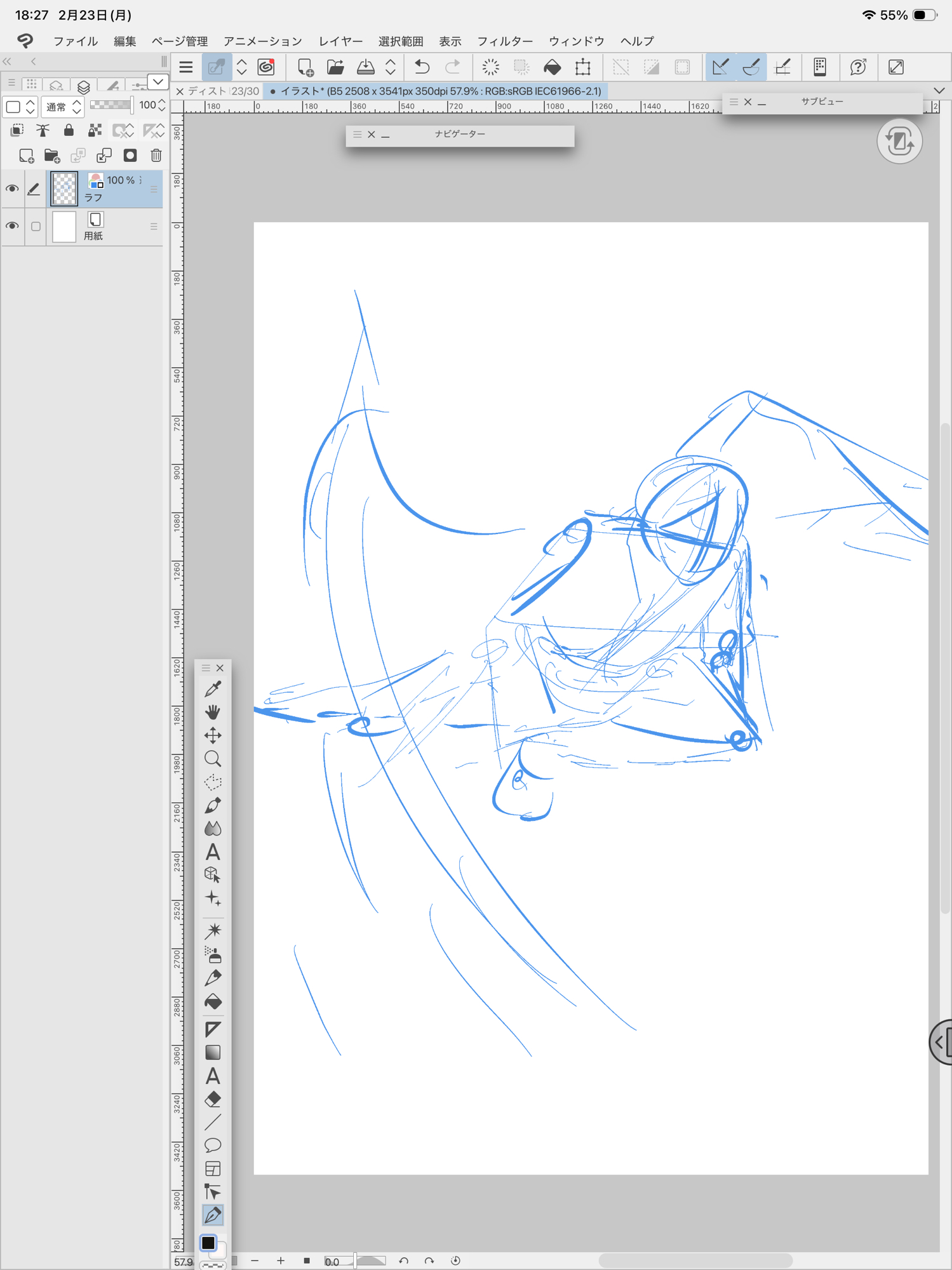The height and width of the screenshot is (1270, 952).
Task: Select the Zoom magnifier tool
Action: point(213,759)
